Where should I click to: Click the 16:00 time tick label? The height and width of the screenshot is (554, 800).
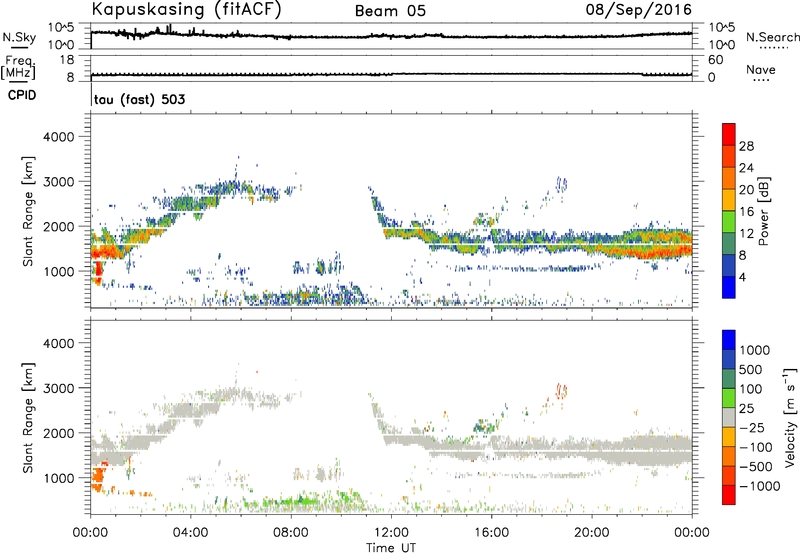tap(491, 533)
